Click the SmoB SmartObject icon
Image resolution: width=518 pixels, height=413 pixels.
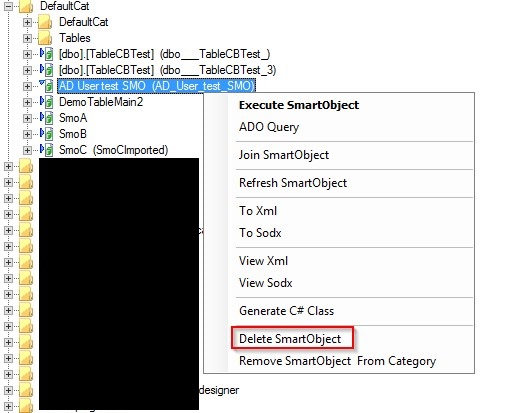click(47, 134)
